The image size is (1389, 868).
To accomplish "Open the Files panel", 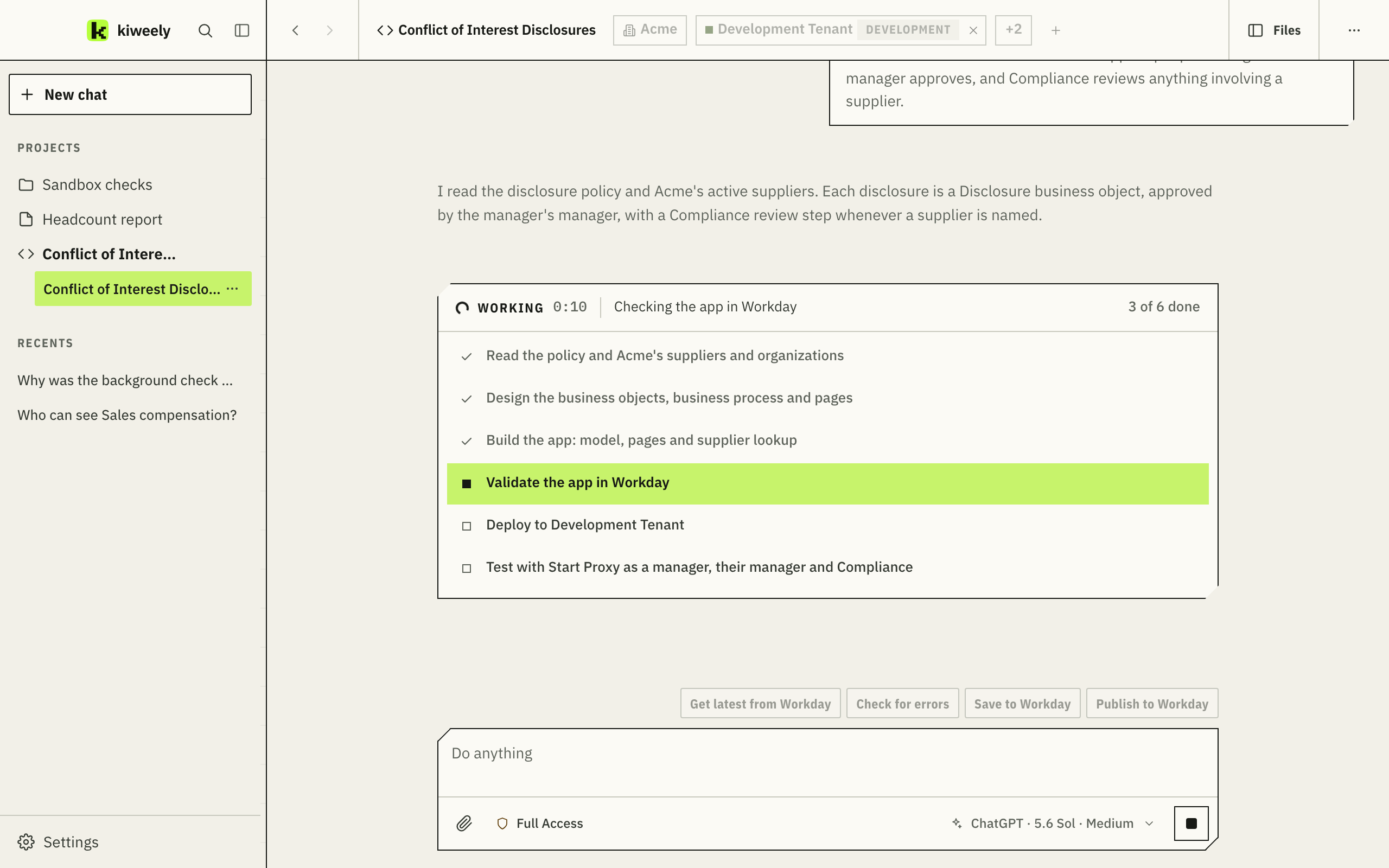I will 1274,30.
